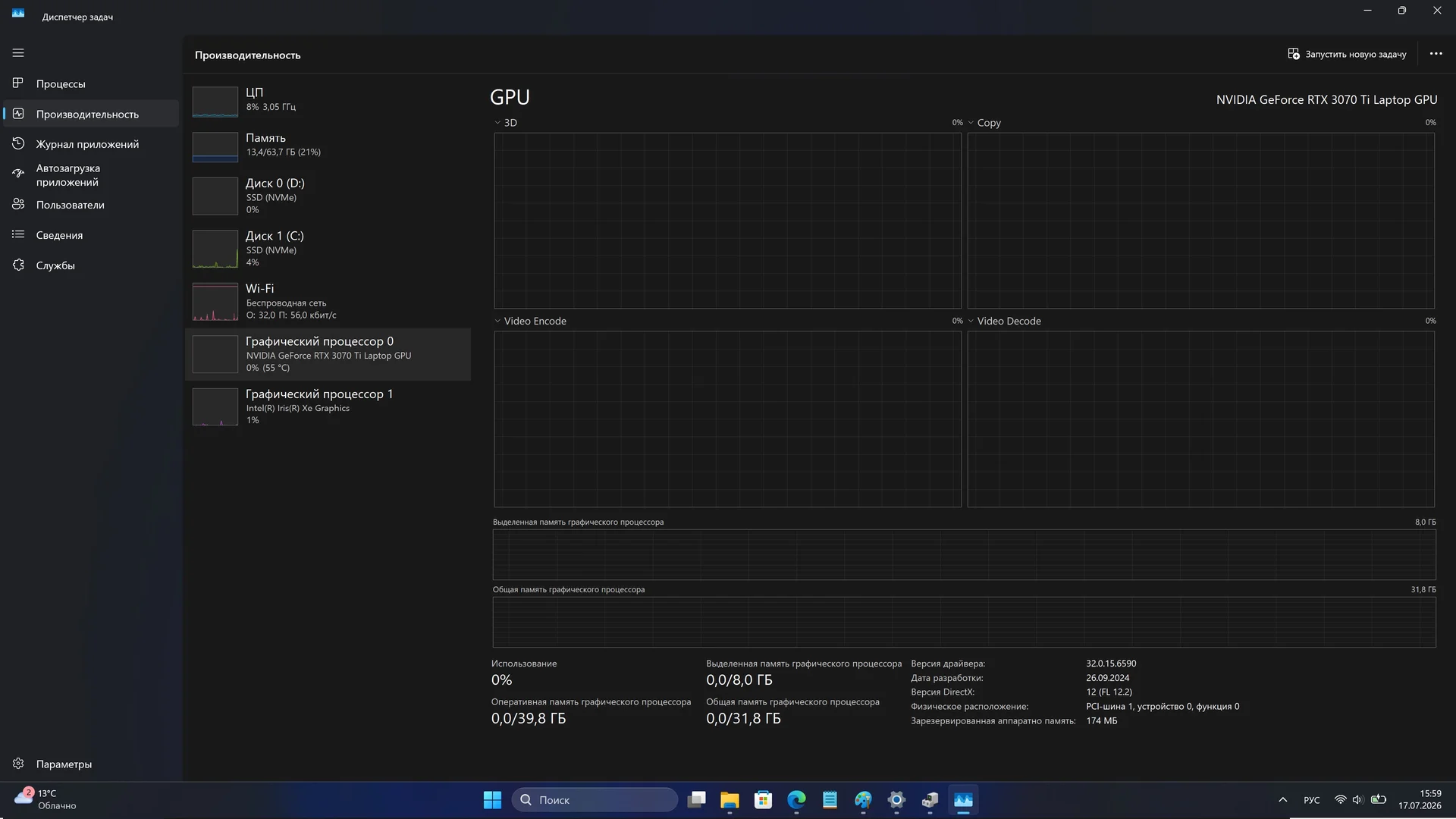Switch the РУС input language indicator
This screenshot has height=819, width=1456.
pos(1311,800)
